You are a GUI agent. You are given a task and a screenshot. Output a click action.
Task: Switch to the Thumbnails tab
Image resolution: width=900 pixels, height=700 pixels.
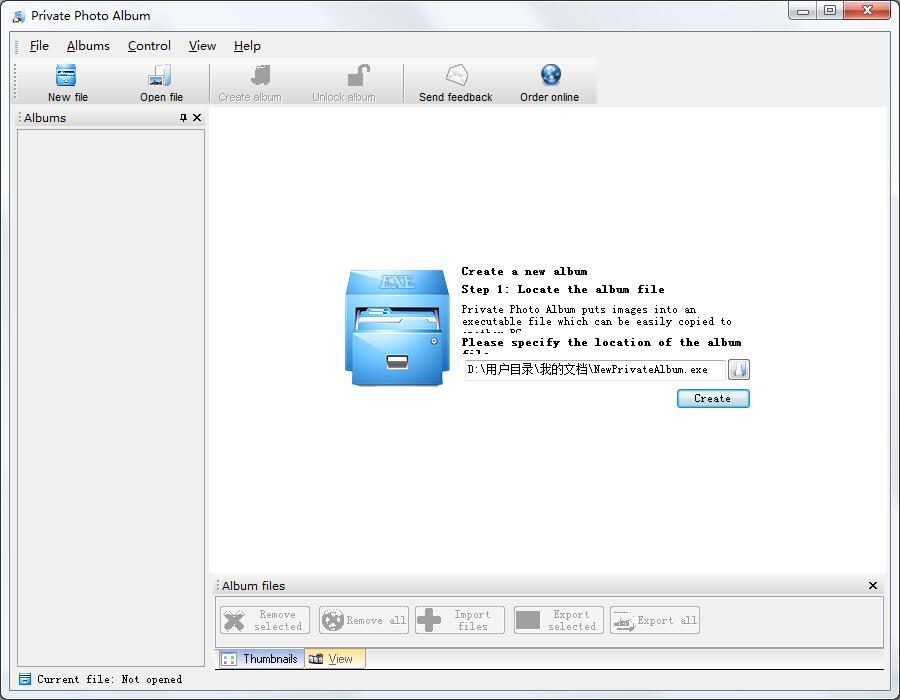tap(260, 659)
